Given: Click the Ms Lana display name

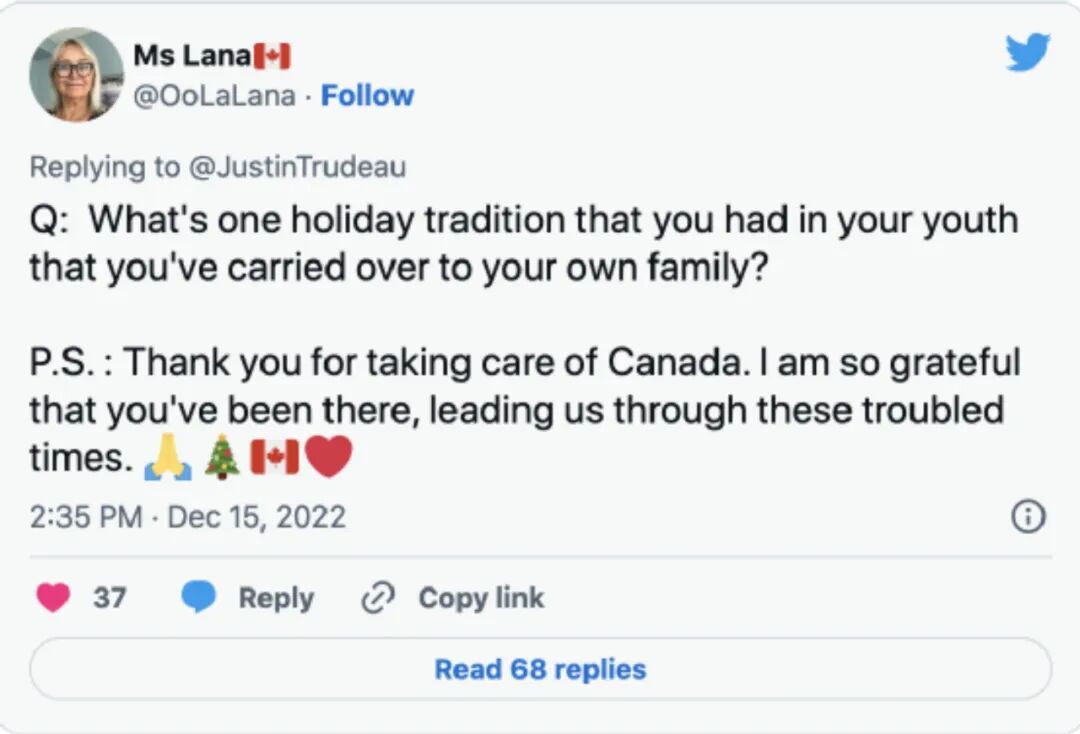Looking at the screenshot, I should (191, 55).
